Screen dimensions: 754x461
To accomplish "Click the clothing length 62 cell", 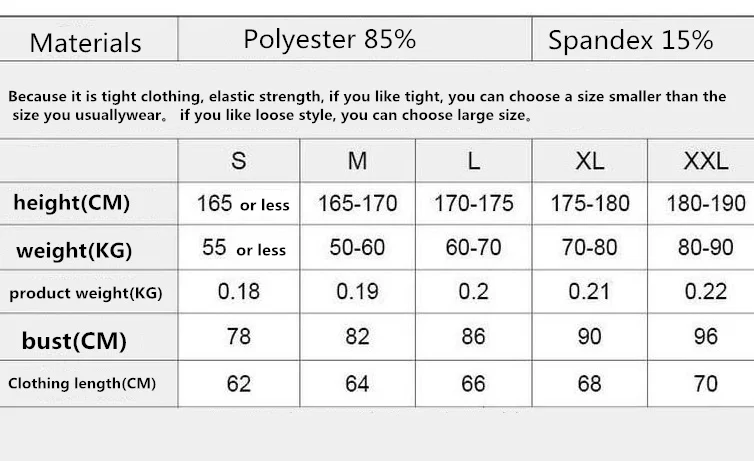I will pos(239,384).
